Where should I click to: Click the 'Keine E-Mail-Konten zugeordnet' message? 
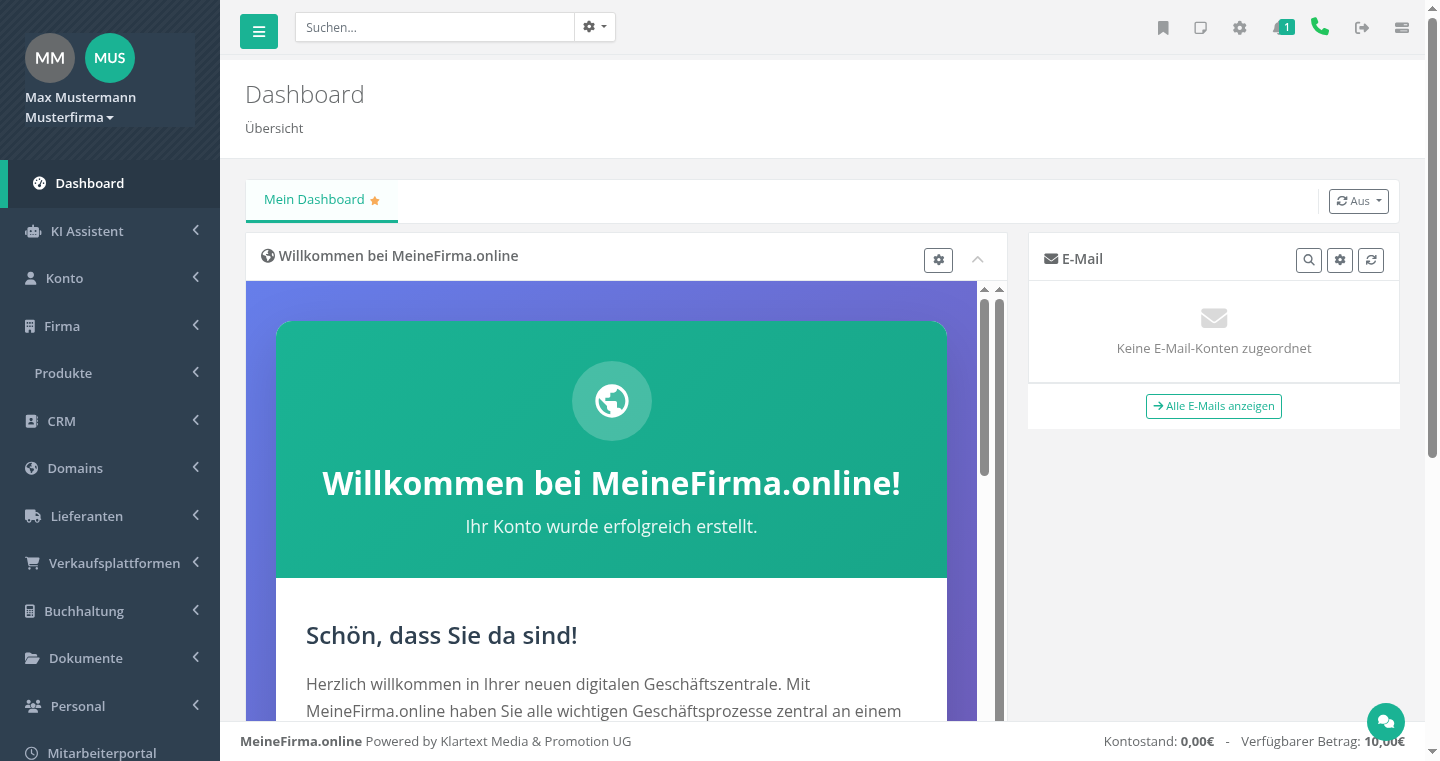tap(1214, 349)
